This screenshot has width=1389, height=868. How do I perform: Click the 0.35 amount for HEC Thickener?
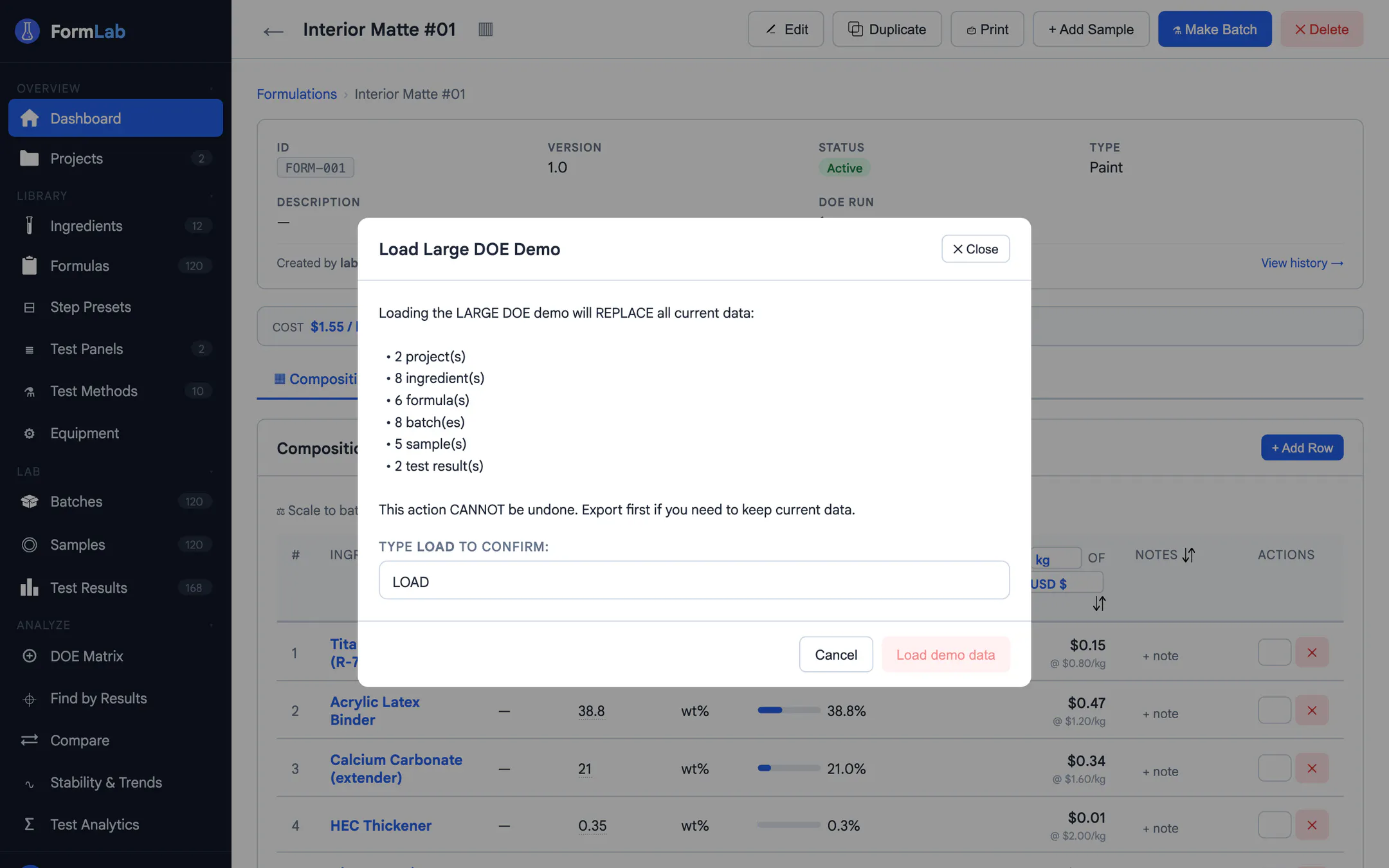pos(592,825)
